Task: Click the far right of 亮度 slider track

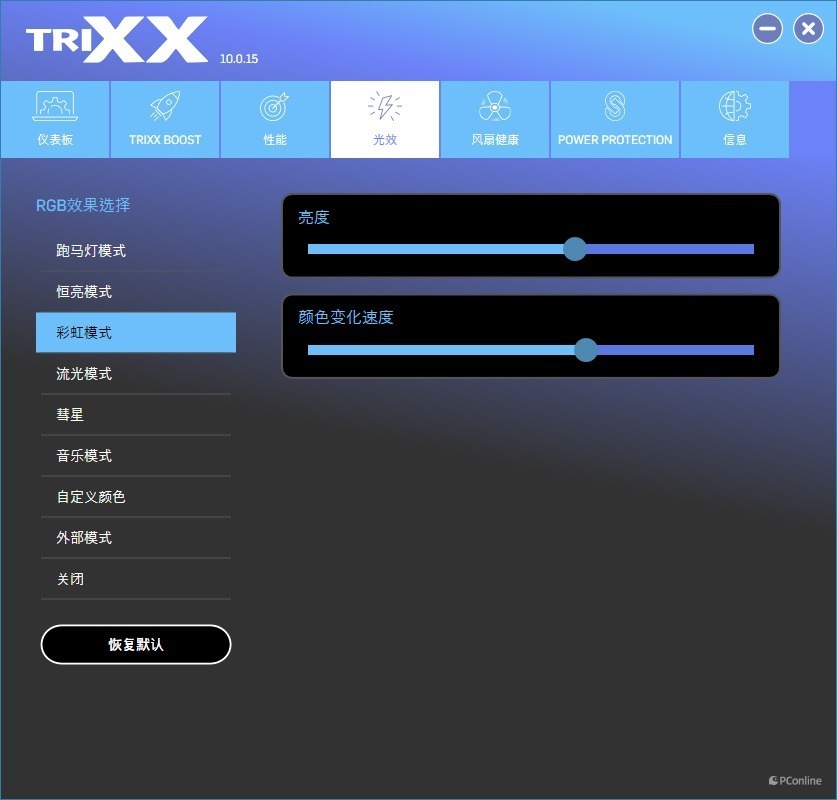Action: pos(751,249)
